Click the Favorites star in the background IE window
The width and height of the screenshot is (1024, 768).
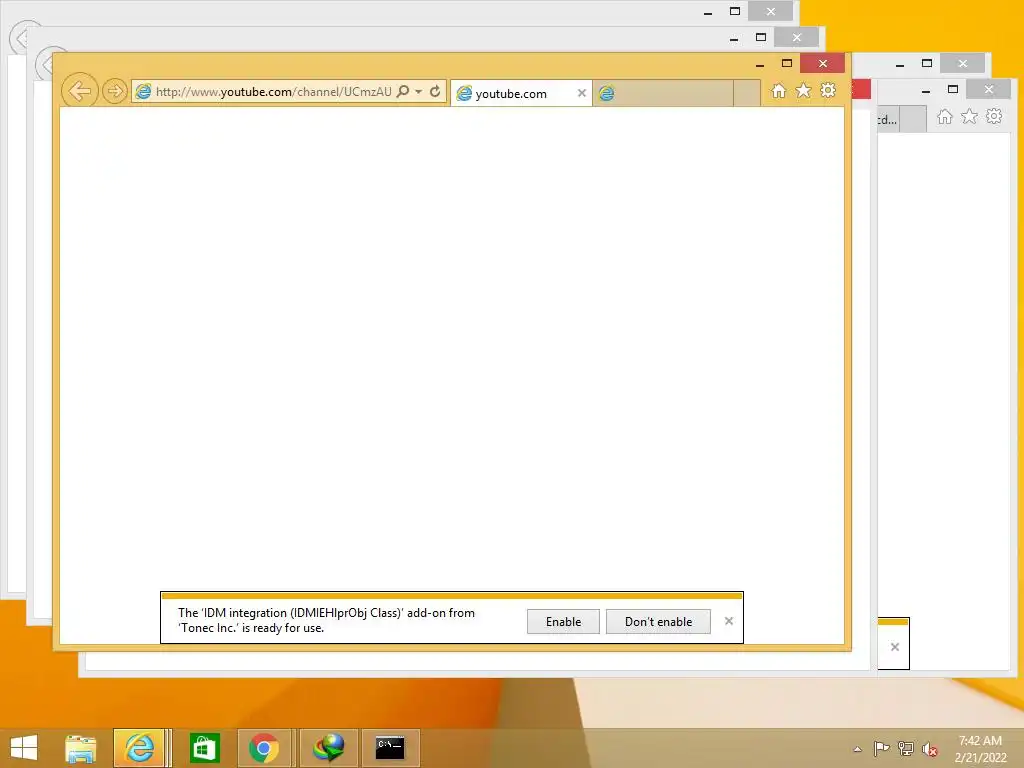click(x=969, y=117)
